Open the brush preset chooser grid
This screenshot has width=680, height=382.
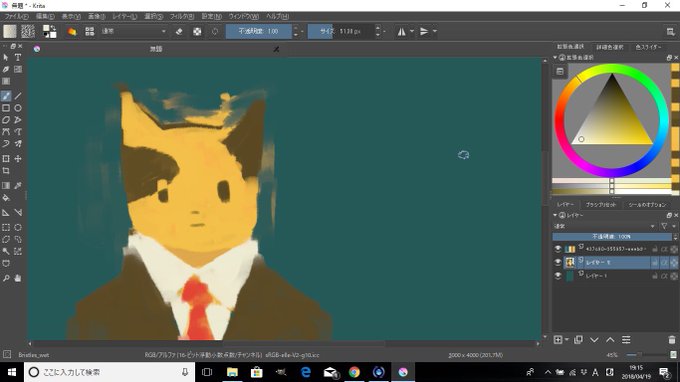click(x=90, y=31)
